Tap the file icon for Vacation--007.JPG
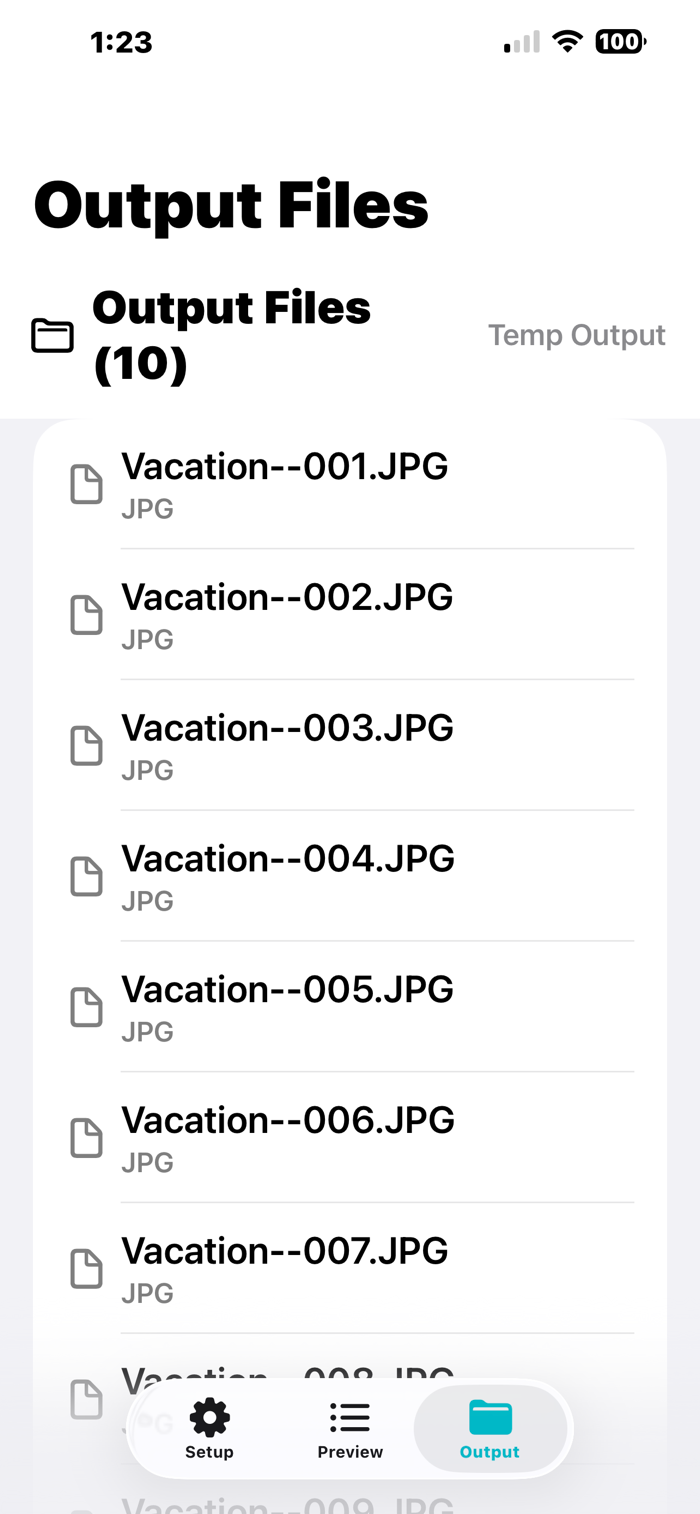Screen dimensions: 700x1514 [86, 1269]
